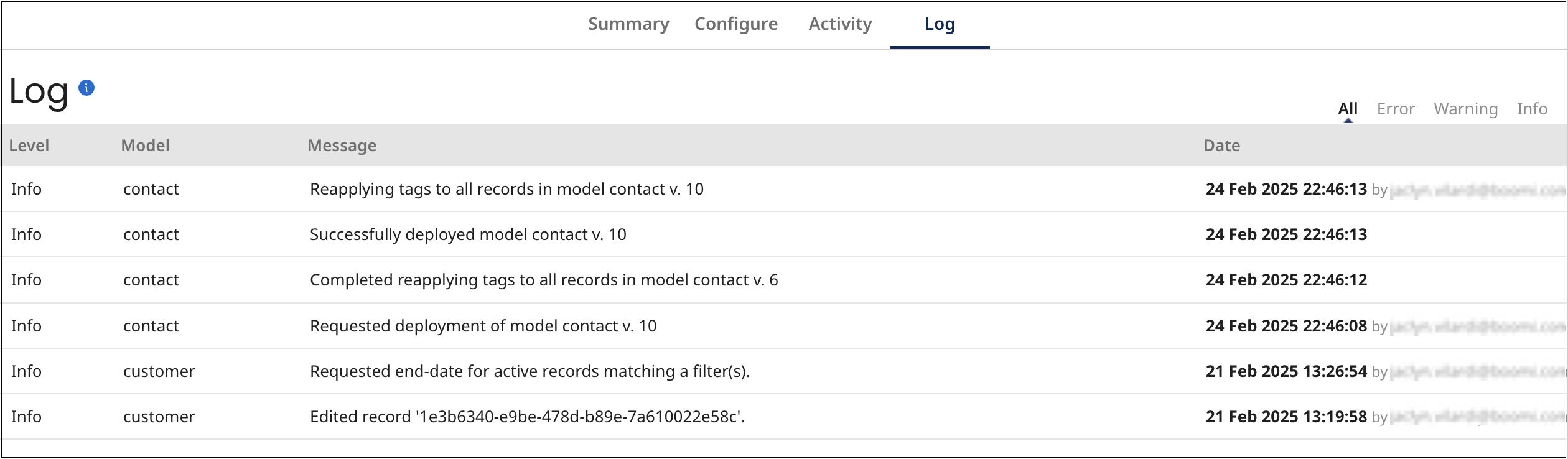
Task: Sort log by the Model column
Action: point(145,145)
